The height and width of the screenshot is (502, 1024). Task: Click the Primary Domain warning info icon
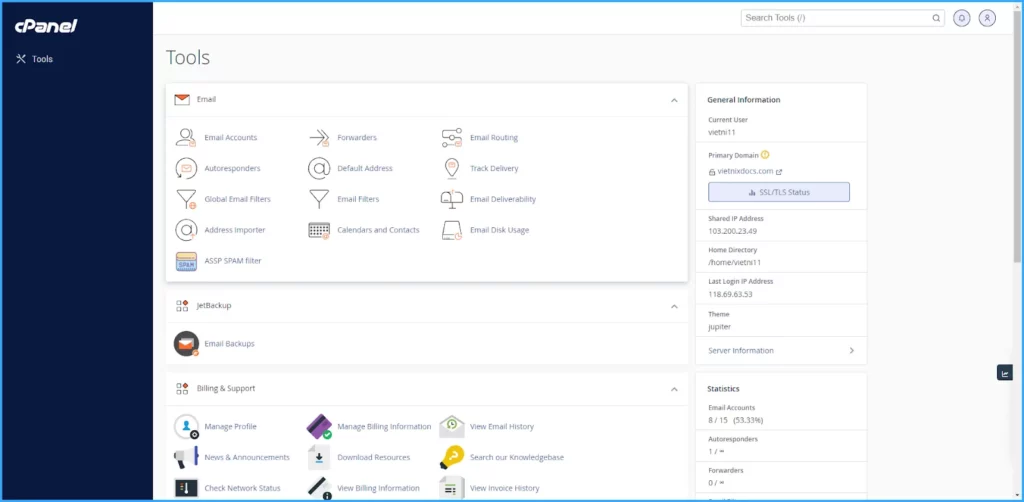click(765, 155)
